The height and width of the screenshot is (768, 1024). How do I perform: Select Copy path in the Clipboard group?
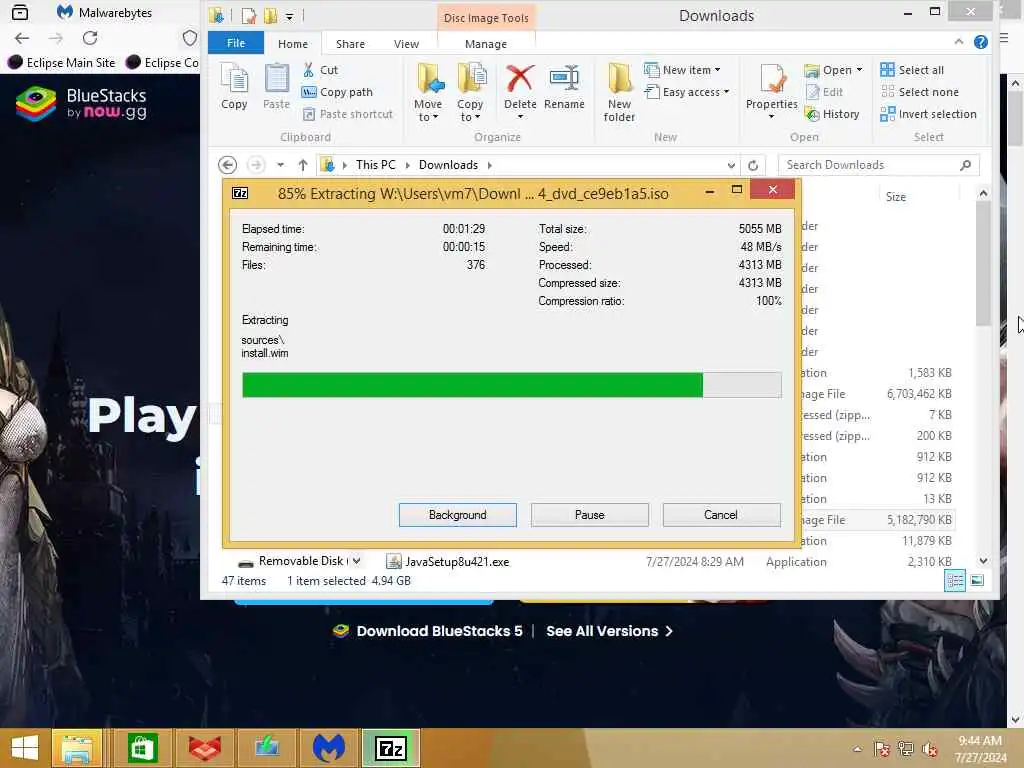tap(337, 92)
